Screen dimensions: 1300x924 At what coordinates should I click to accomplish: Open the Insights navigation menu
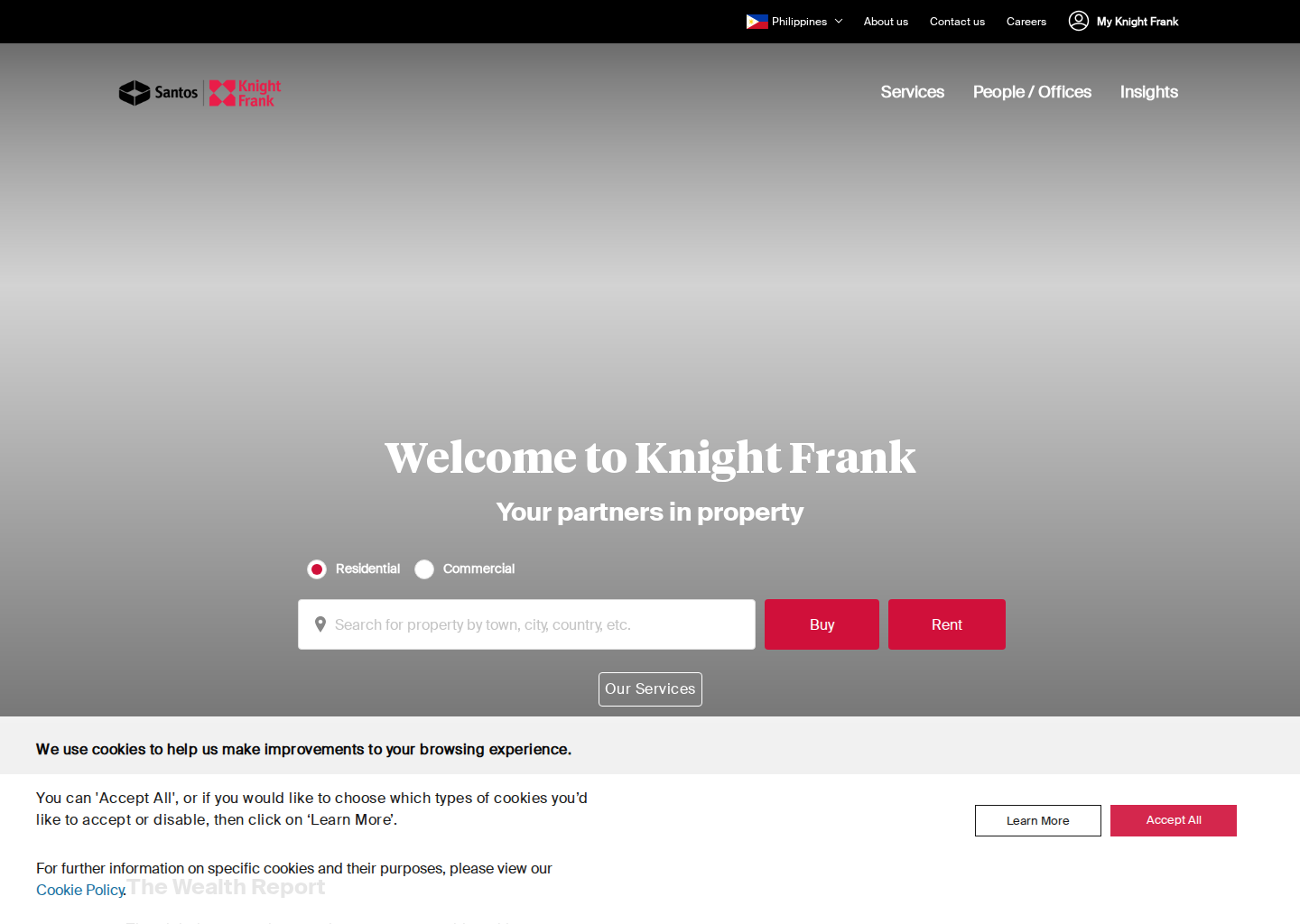[1149, 92]
